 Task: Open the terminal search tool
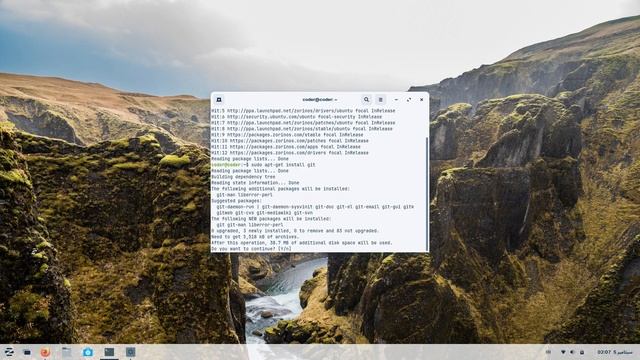pos(366,100)
